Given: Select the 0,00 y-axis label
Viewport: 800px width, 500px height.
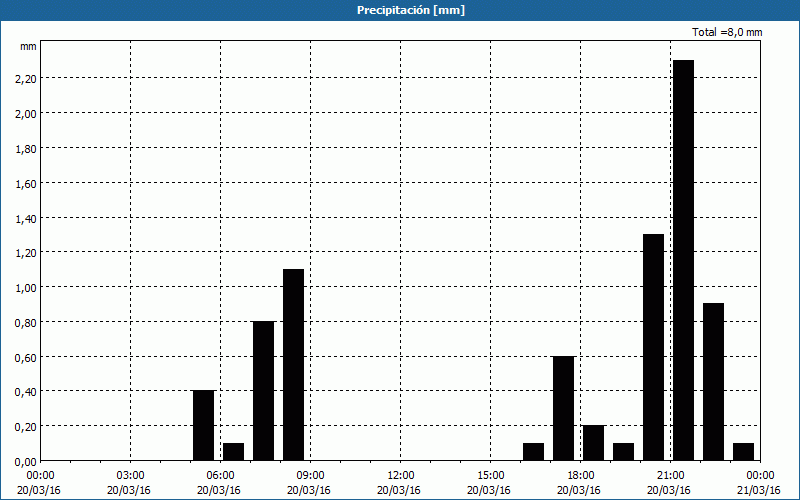Looking at the screenshot, I should 26,462.
